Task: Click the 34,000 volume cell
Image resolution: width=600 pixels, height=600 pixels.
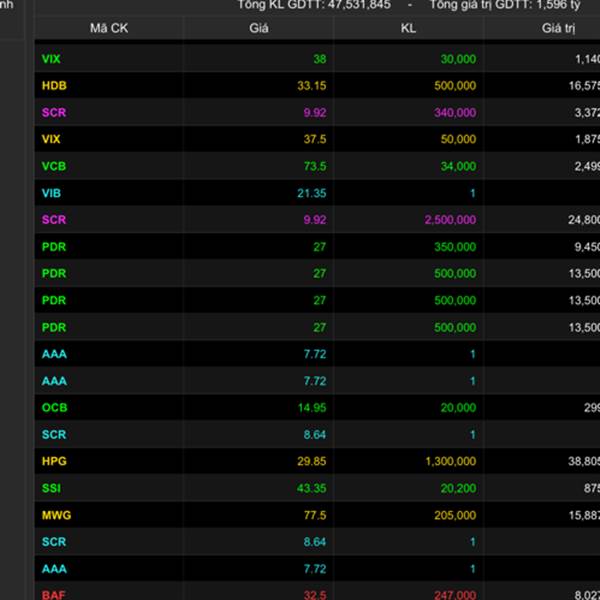Action: [x=458, y=166]
